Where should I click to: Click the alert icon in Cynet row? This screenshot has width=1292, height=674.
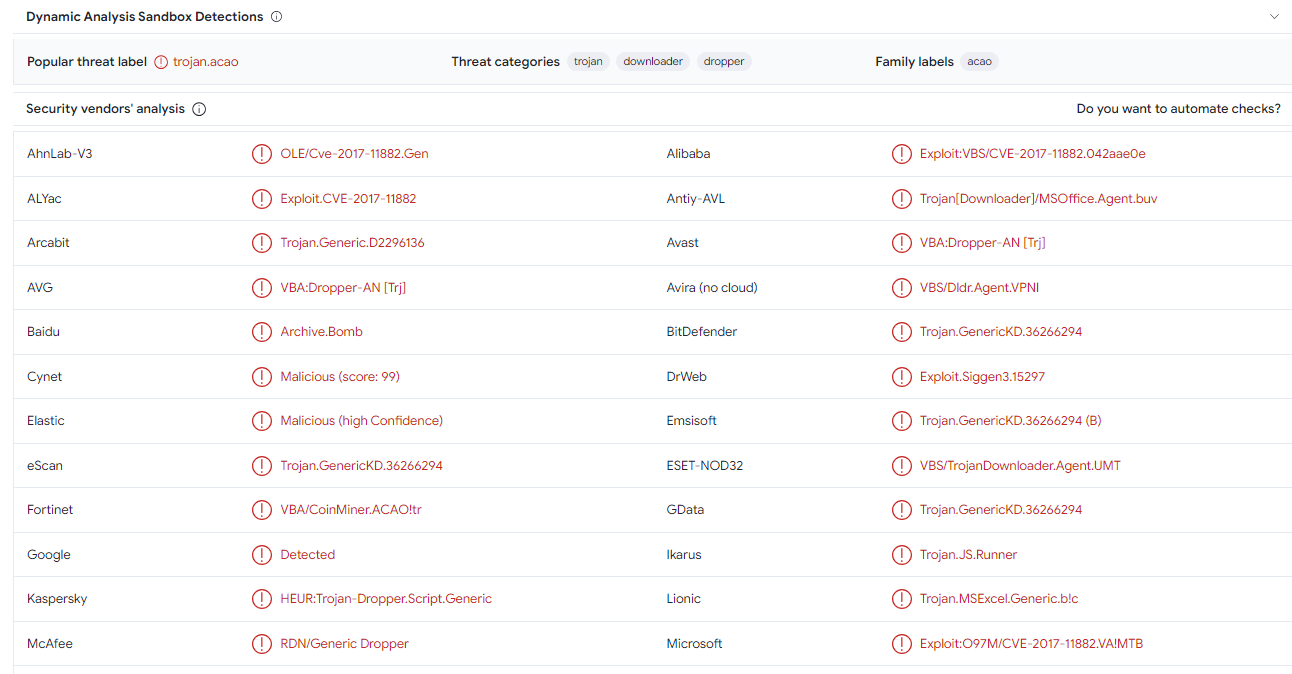pos(261,377)
